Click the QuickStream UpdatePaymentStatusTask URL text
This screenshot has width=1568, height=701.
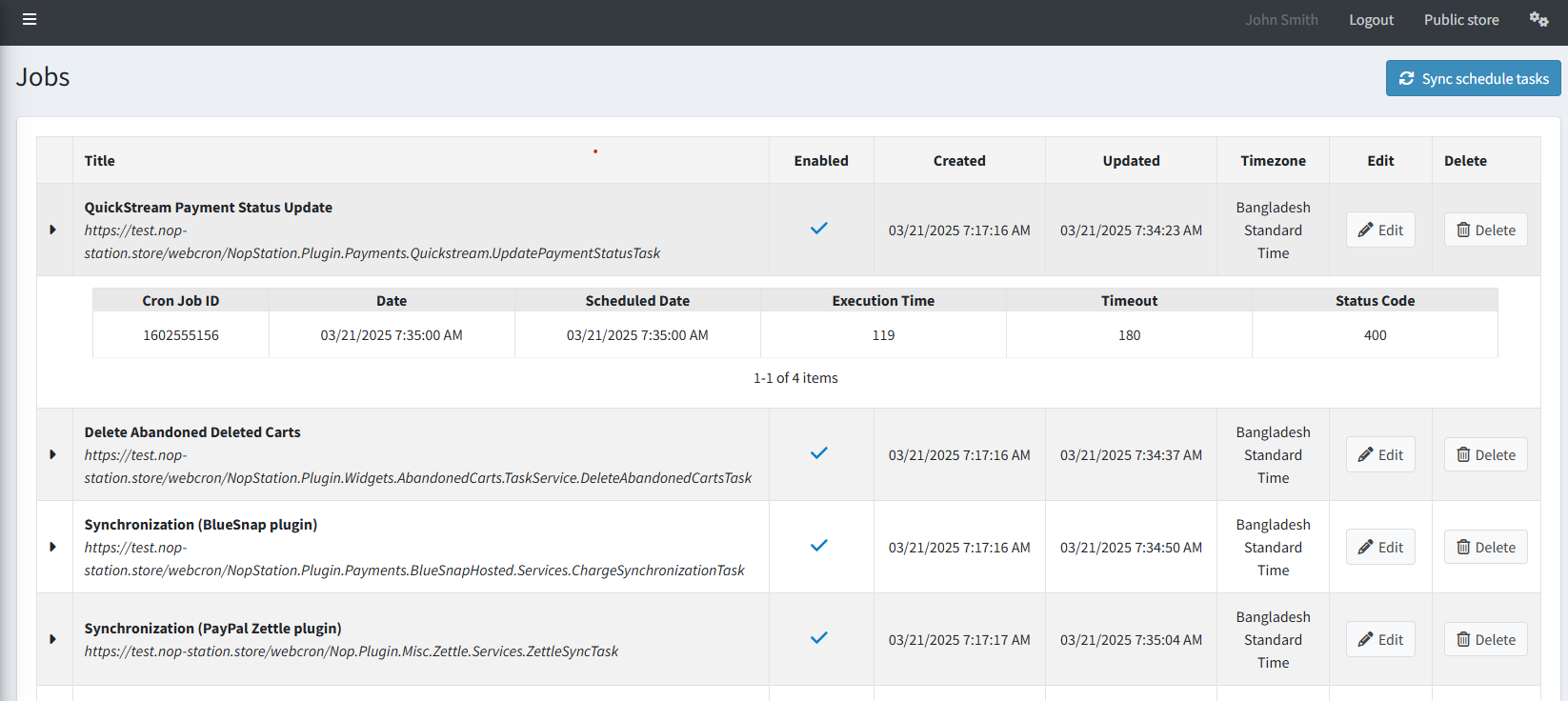[372, 242]
